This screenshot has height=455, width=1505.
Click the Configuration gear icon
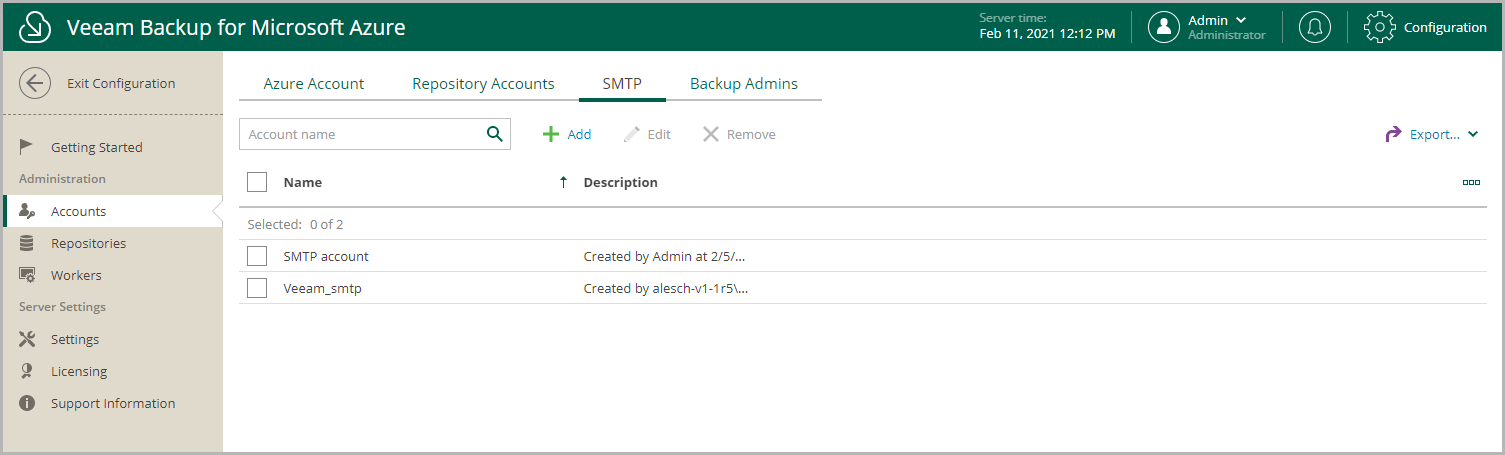[x=1379, y=27]
